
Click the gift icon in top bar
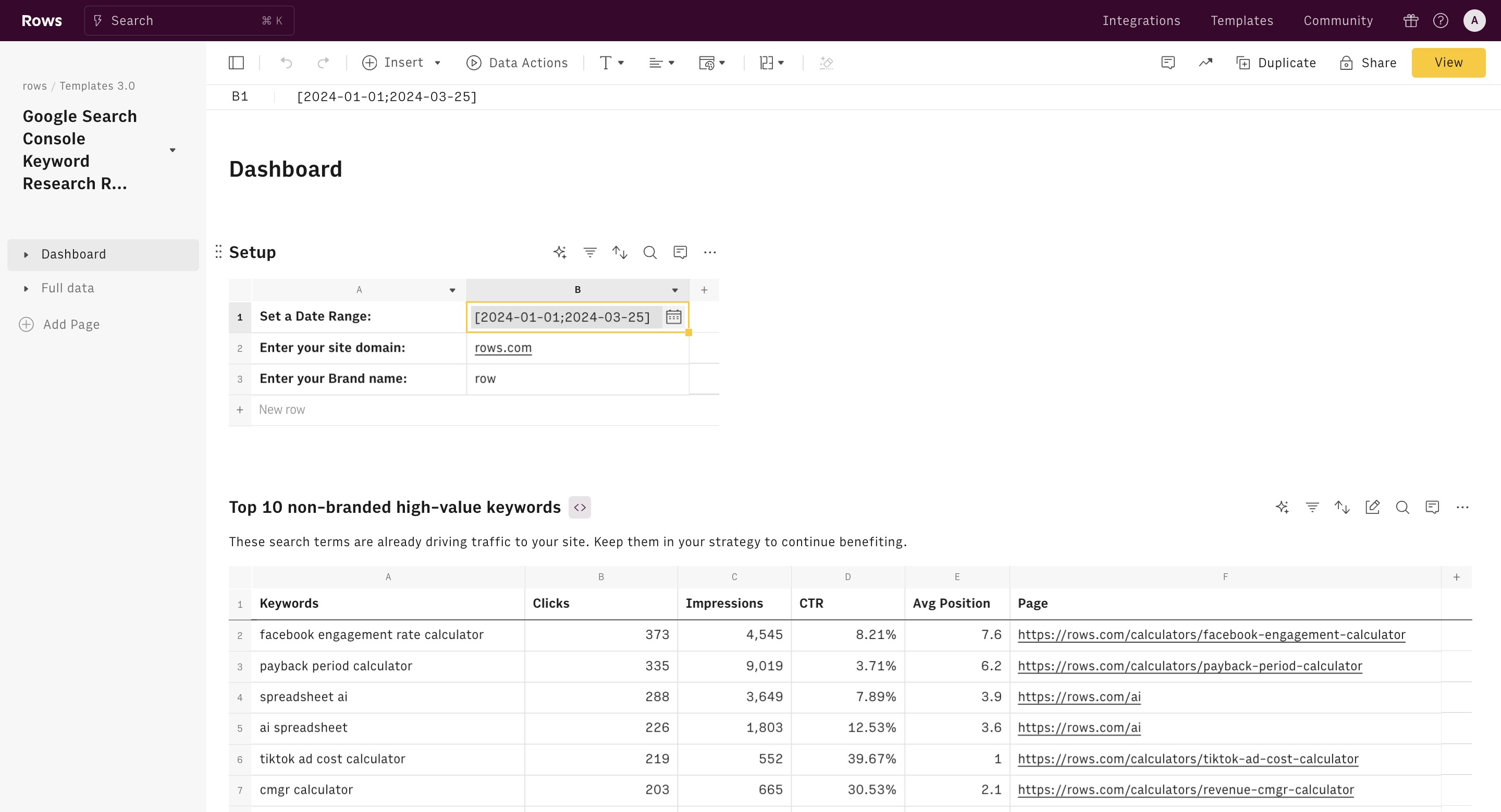1411,21
